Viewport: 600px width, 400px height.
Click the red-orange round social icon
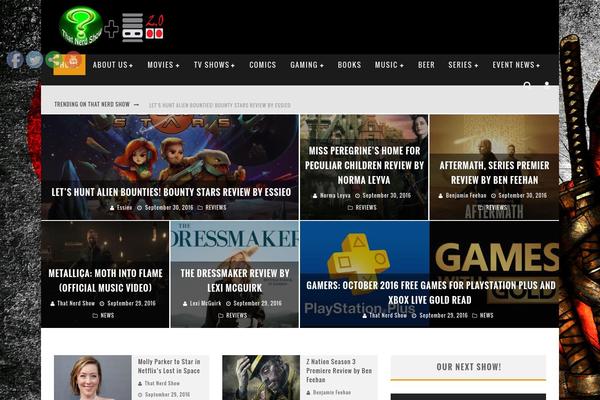tap(73, 60)
